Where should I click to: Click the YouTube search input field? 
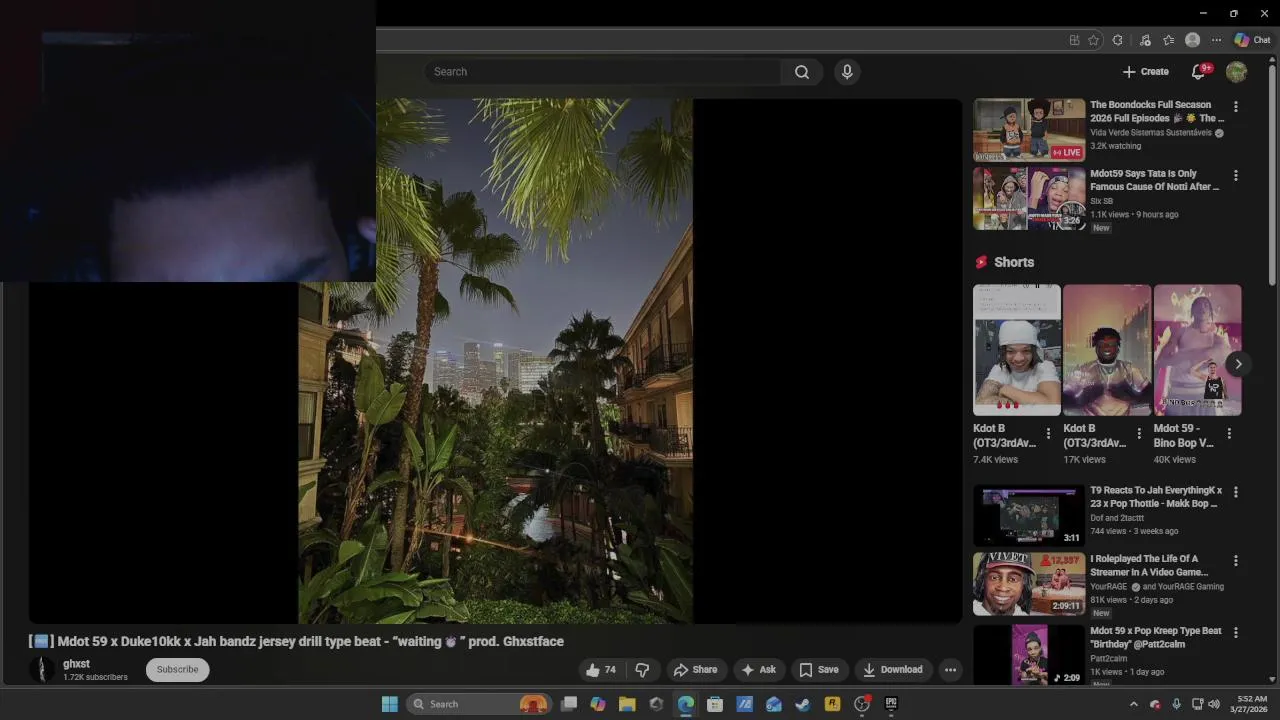pyautogui.click(x=603, y=72)
